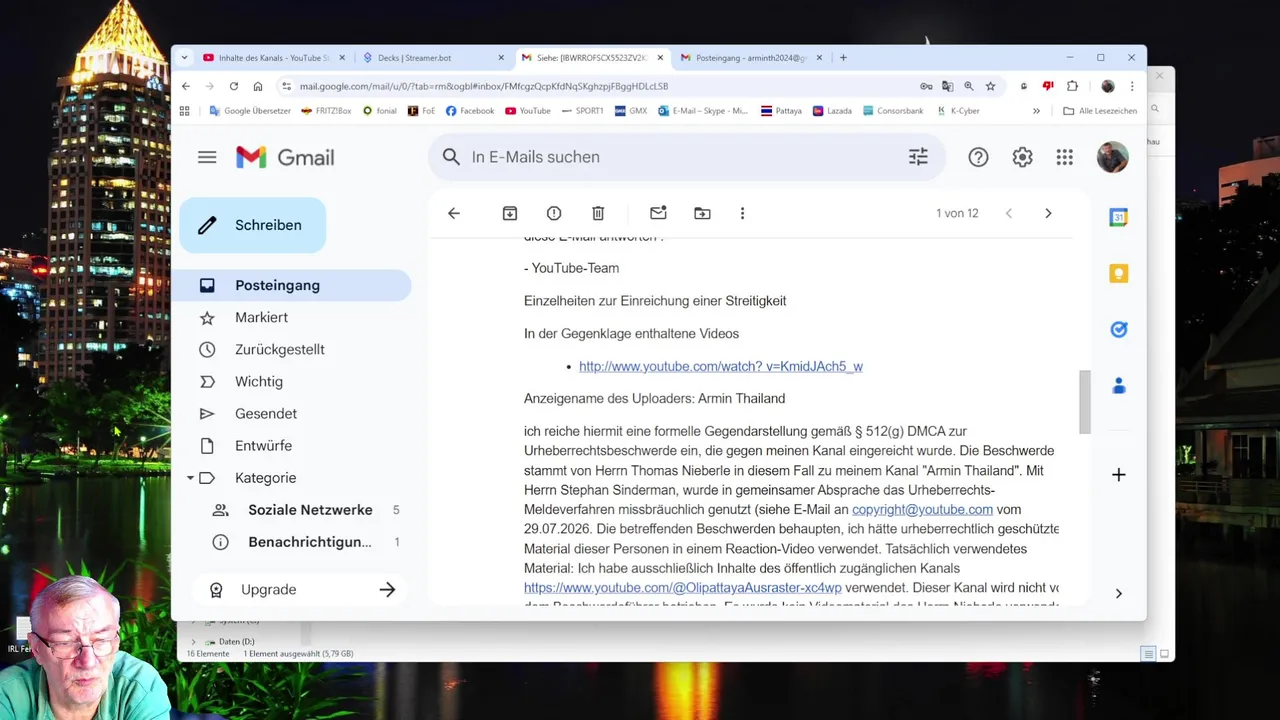The height and width of the screenshot is (720, 1280).
Task: Open OlipattayaAusraster channel link
Action: pos(682,588)
